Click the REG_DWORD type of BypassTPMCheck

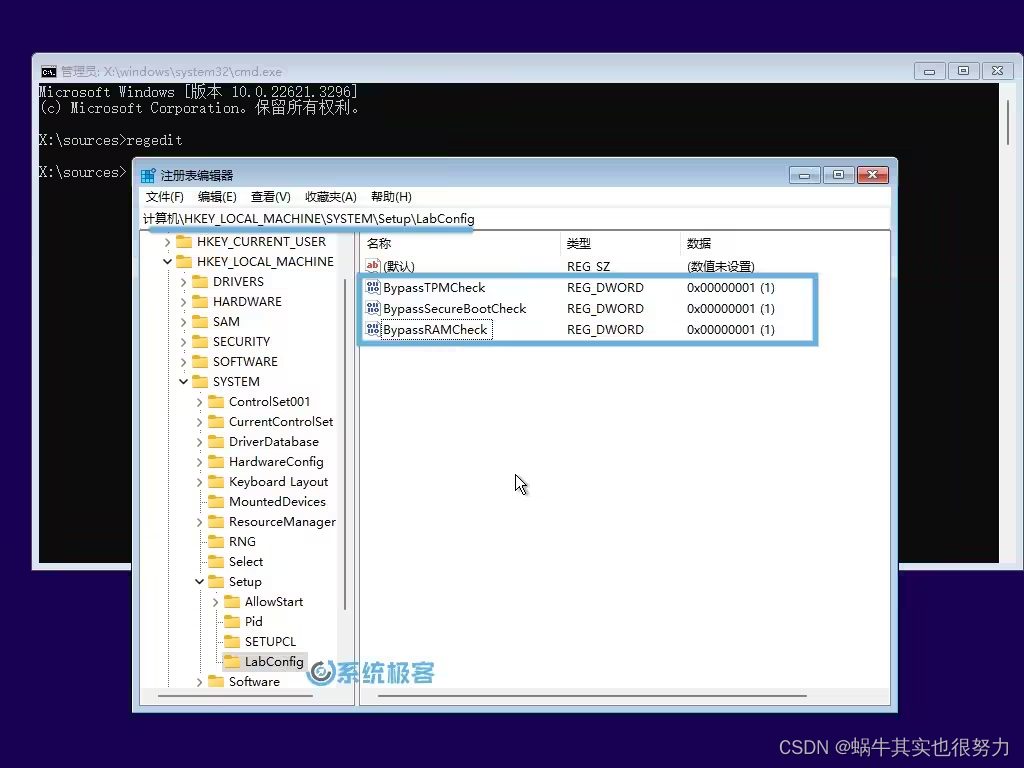605,287
